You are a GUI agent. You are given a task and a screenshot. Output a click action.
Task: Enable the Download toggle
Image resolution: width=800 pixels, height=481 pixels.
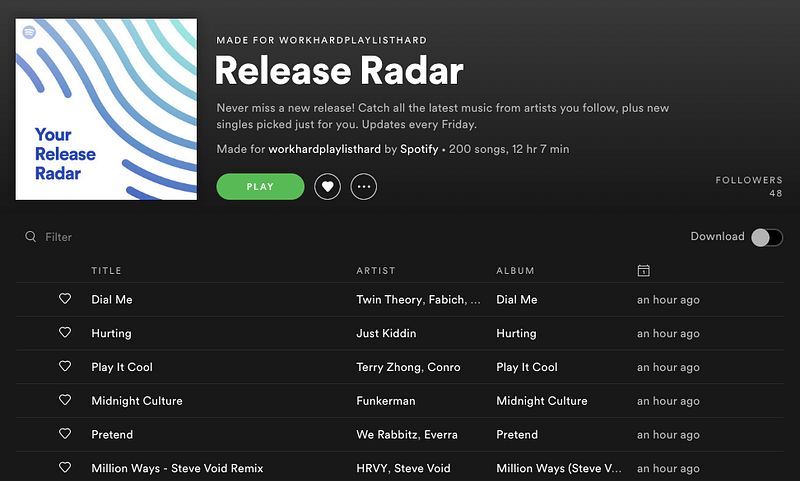point(767,237)
